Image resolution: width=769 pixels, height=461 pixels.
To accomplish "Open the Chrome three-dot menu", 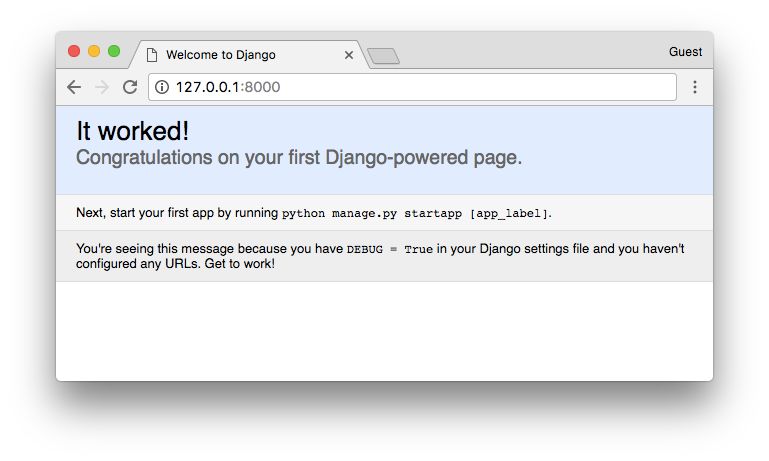I will (x=694, y=87).
